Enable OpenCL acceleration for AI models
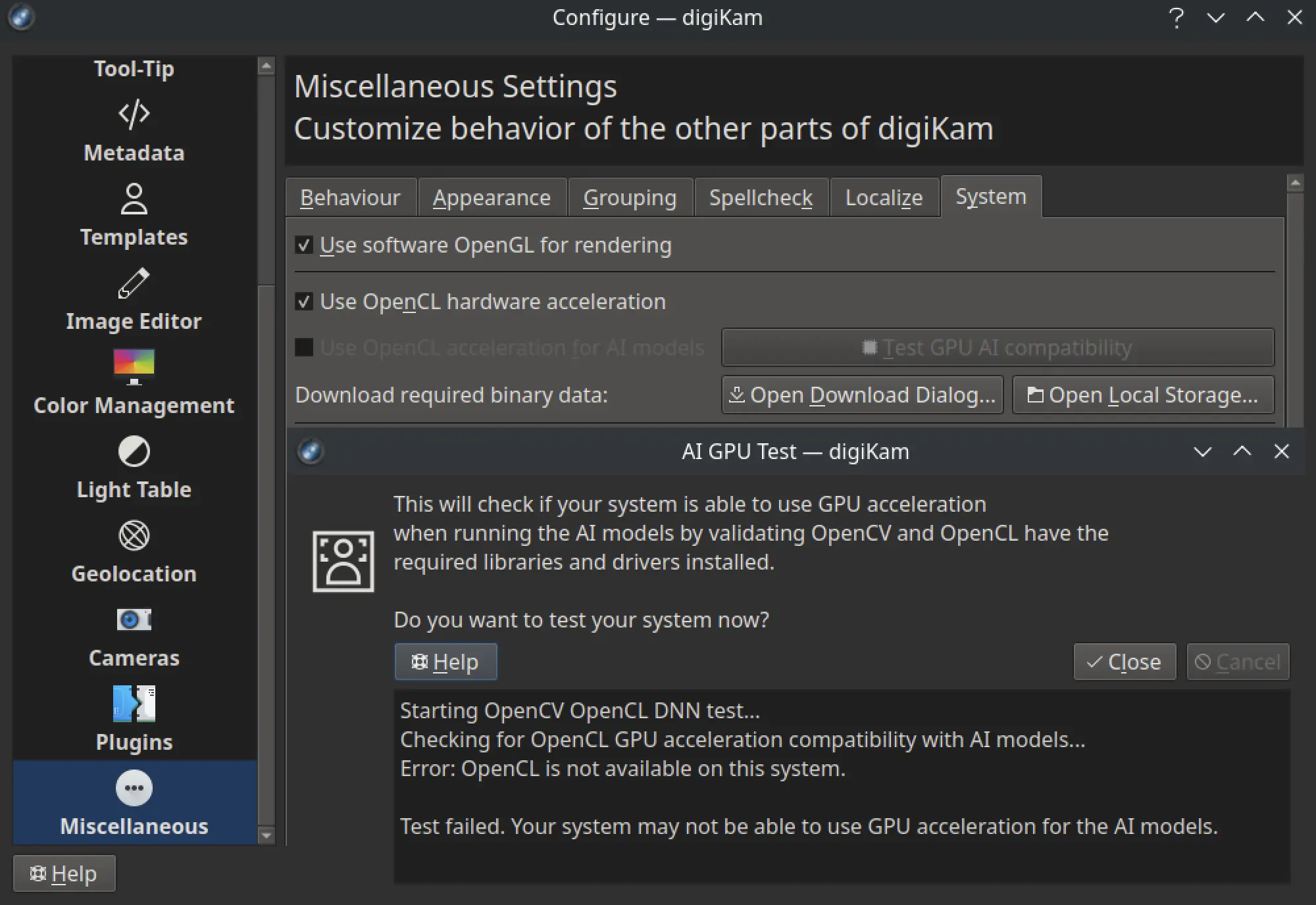The image size is (1316, 905). click(x=303, y=347)
